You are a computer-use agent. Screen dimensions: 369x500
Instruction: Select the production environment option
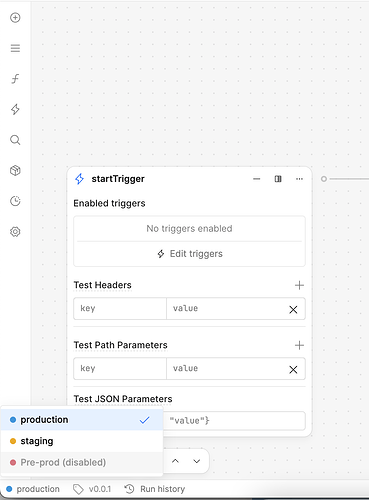point(82,420)
